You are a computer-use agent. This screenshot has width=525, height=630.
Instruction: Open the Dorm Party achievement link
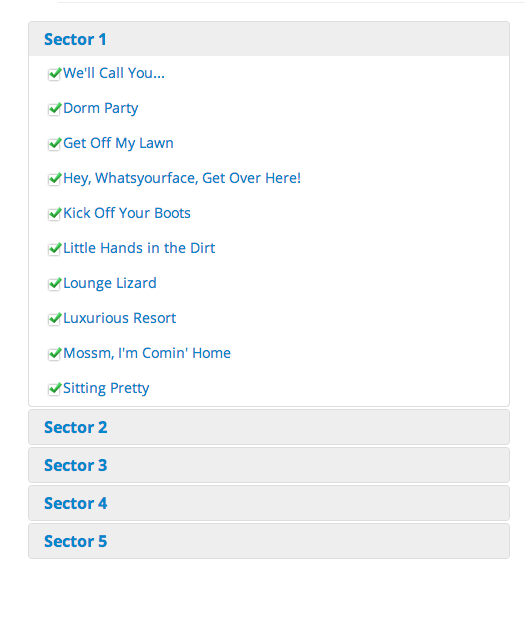100,108
